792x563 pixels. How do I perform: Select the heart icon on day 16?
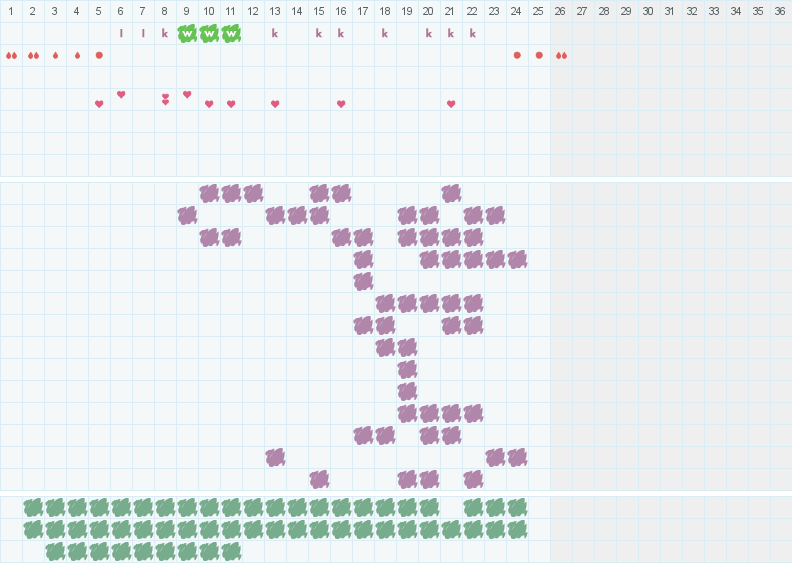point(341,104)
